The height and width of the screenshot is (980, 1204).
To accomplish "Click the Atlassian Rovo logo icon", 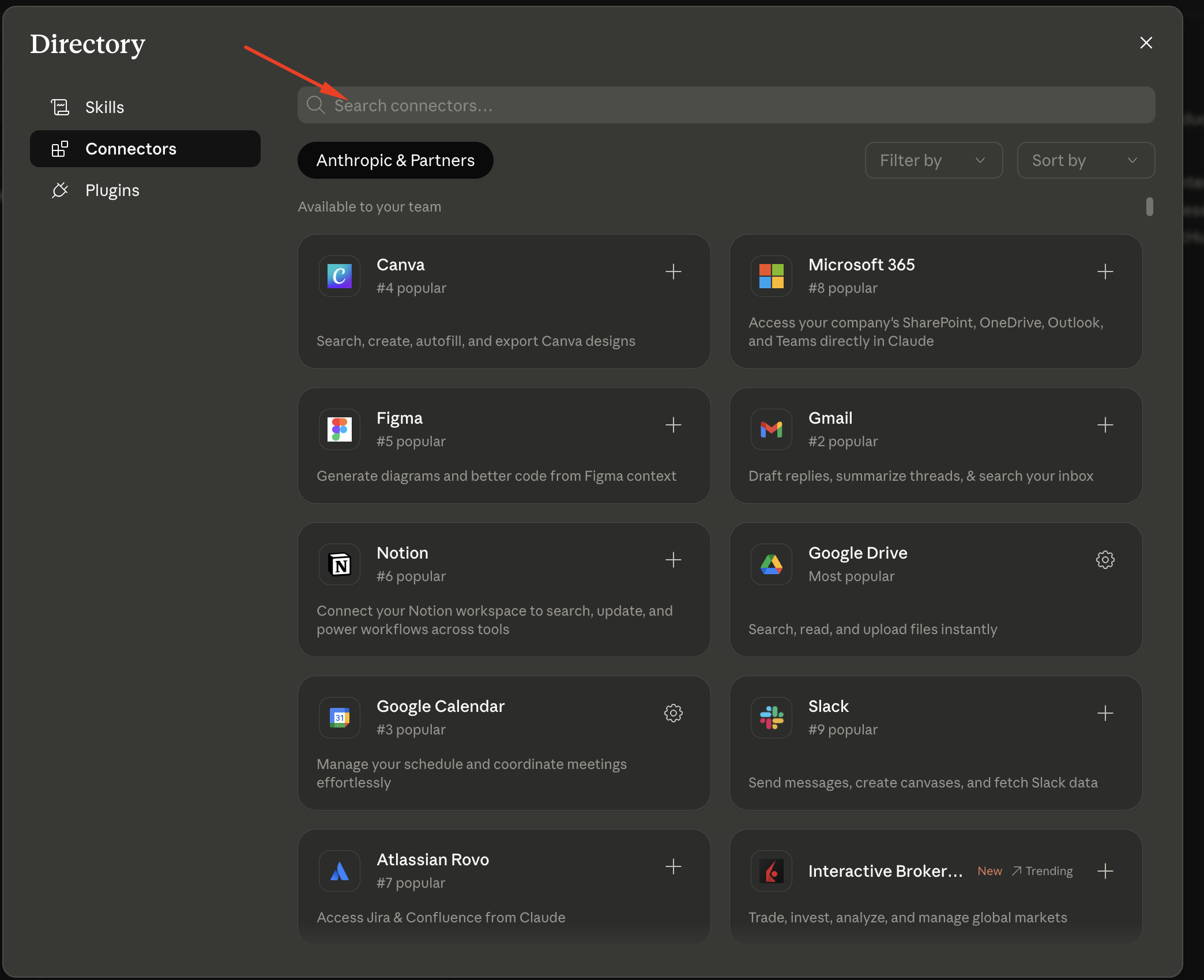I will point(340,871).
